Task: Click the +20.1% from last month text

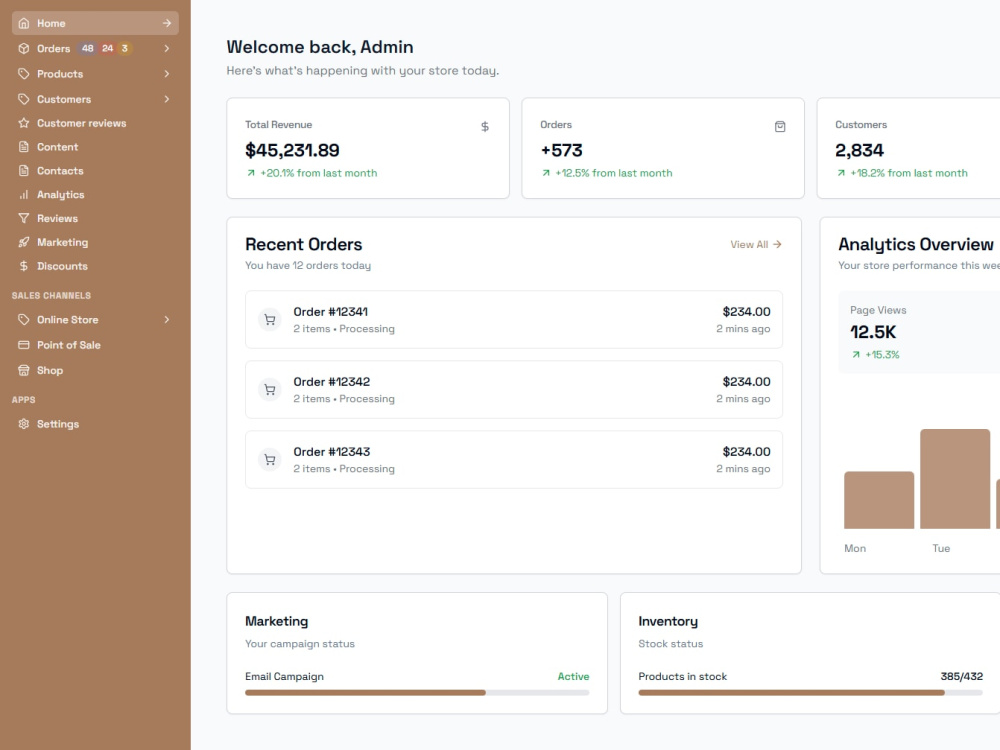Action: coord(318,173)
